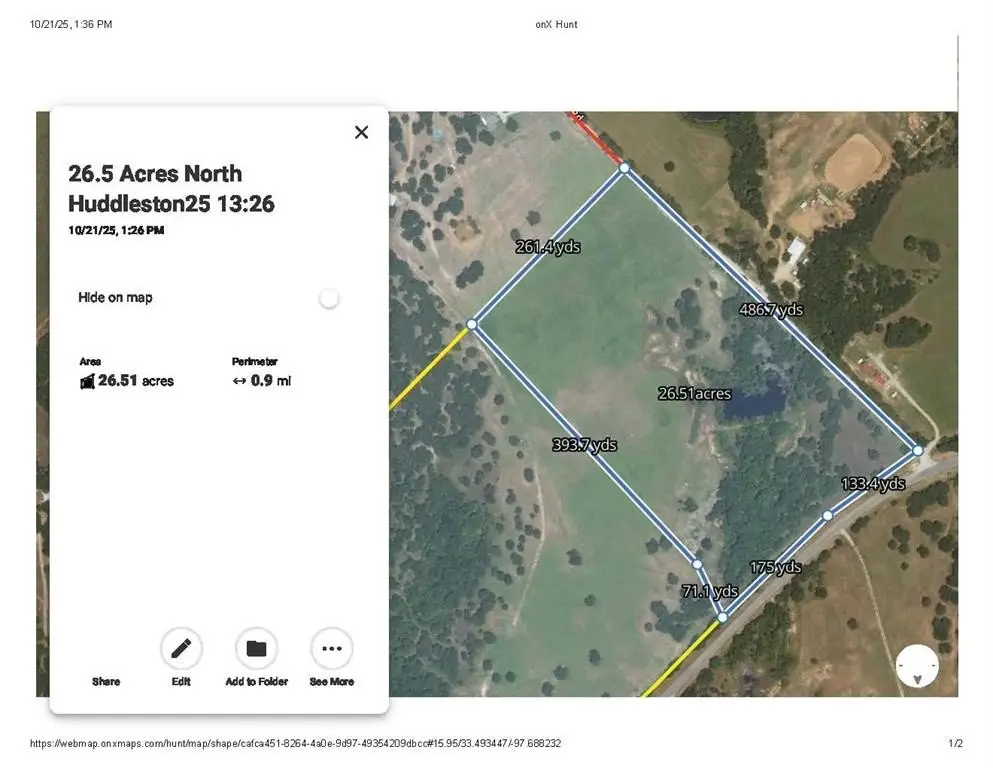Toggle the Hide on map switch
993x768 pixels.
tap(328, 298)
